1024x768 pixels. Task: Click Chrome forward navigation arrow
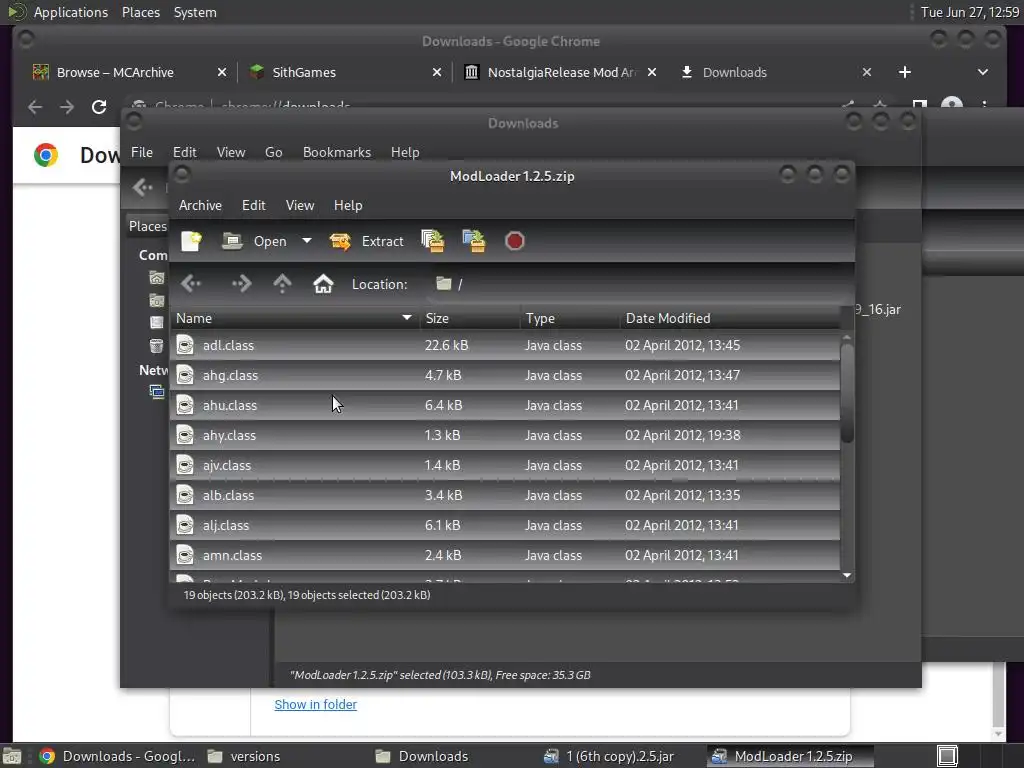(67, 106)
